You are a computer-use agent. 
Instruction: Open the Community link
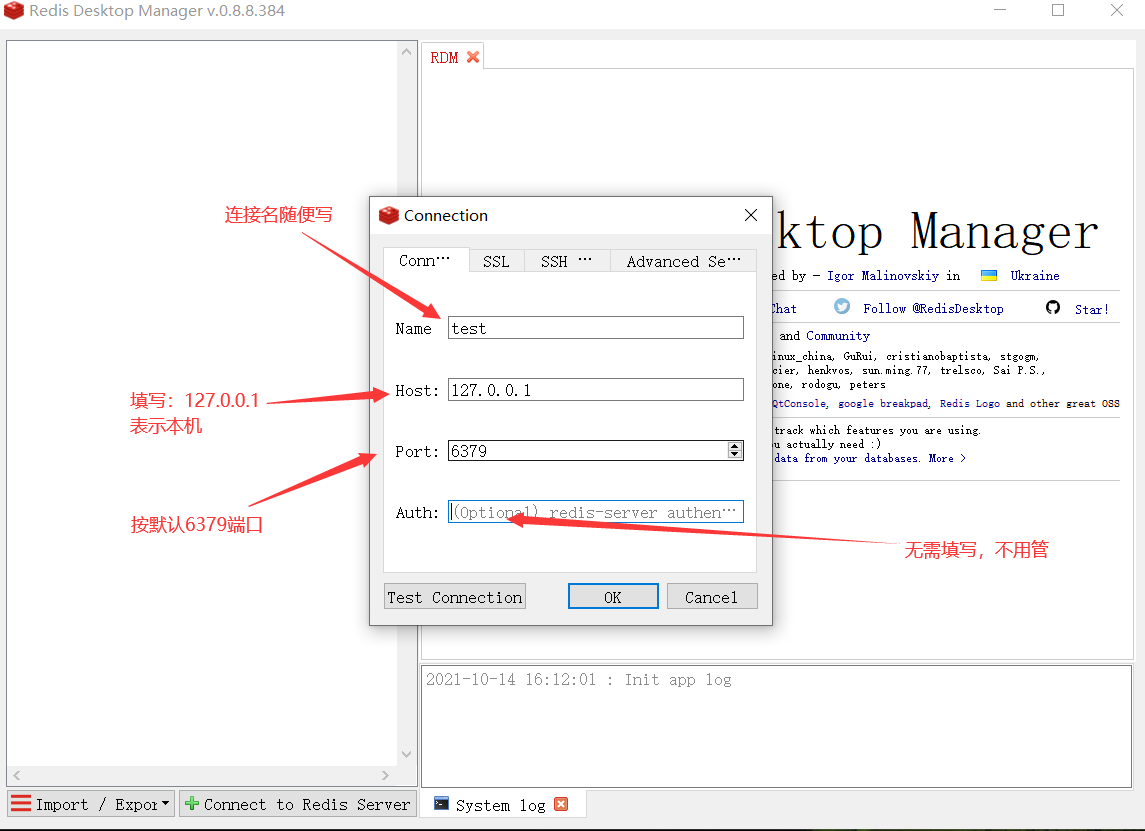coord(838,336)
